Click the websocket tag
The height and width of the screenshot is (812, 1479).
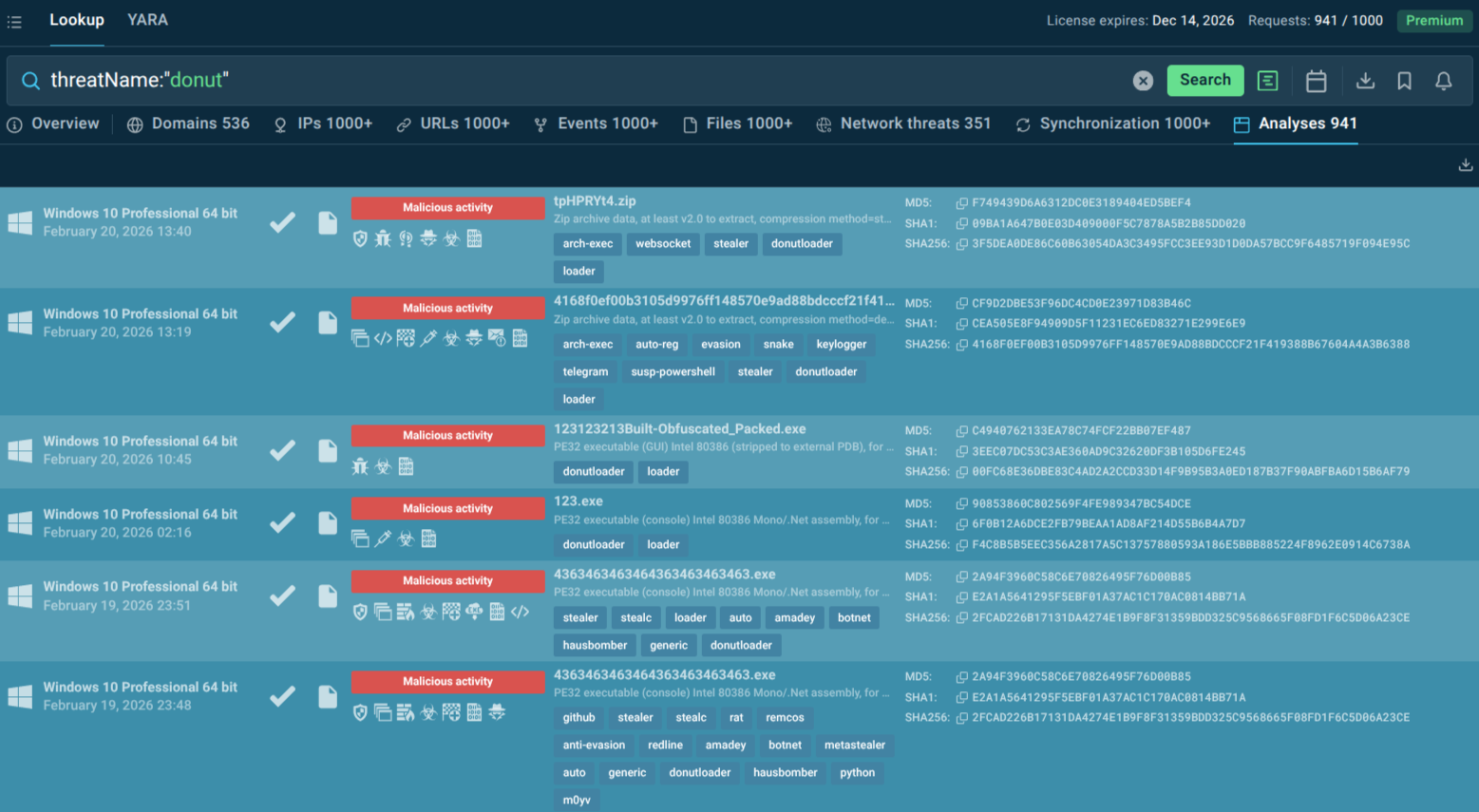coord(663,244)
